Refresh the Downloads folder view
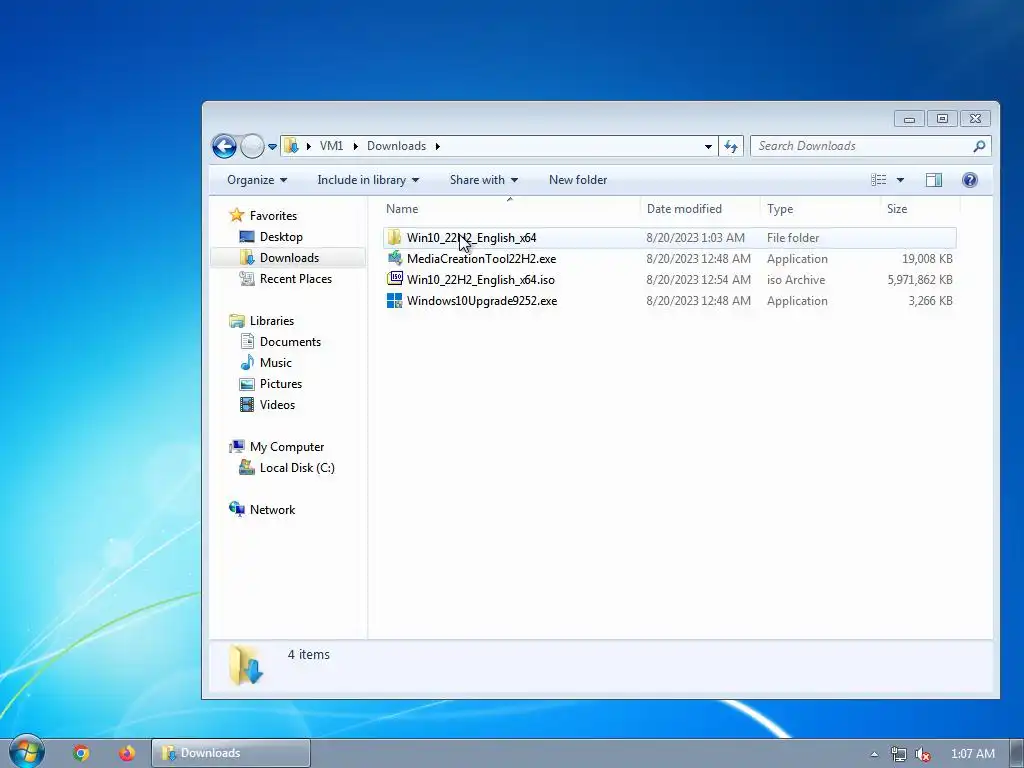Viewport: 1024px width, 768px height. pos(731,146)
